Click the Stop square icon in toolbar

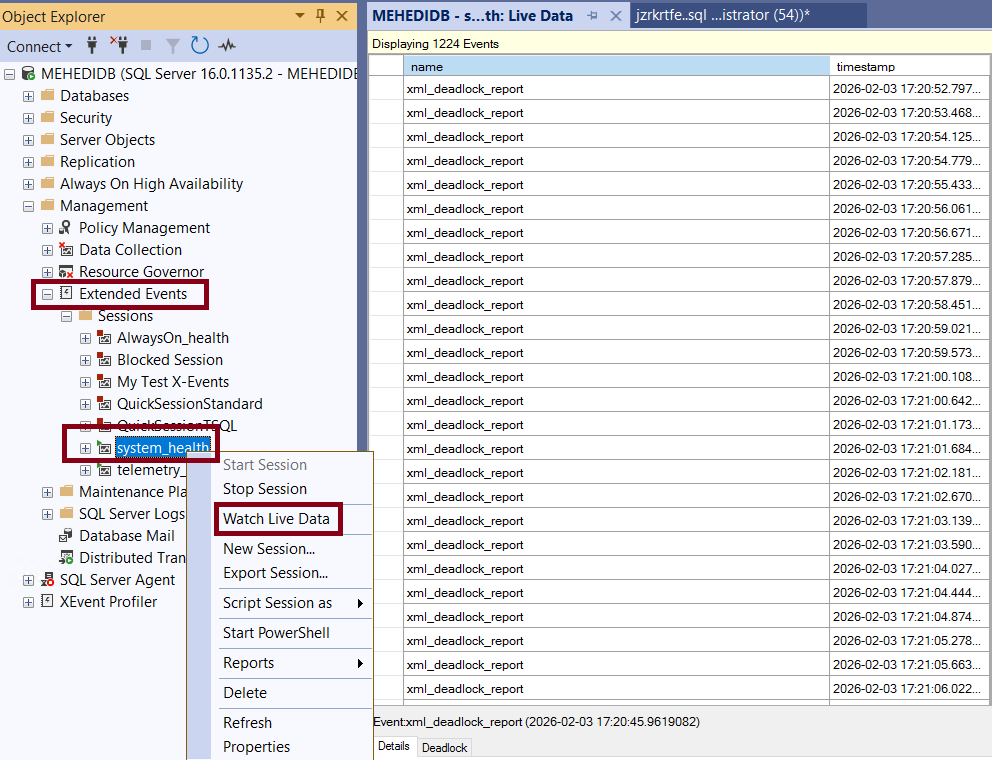(146, 46)
